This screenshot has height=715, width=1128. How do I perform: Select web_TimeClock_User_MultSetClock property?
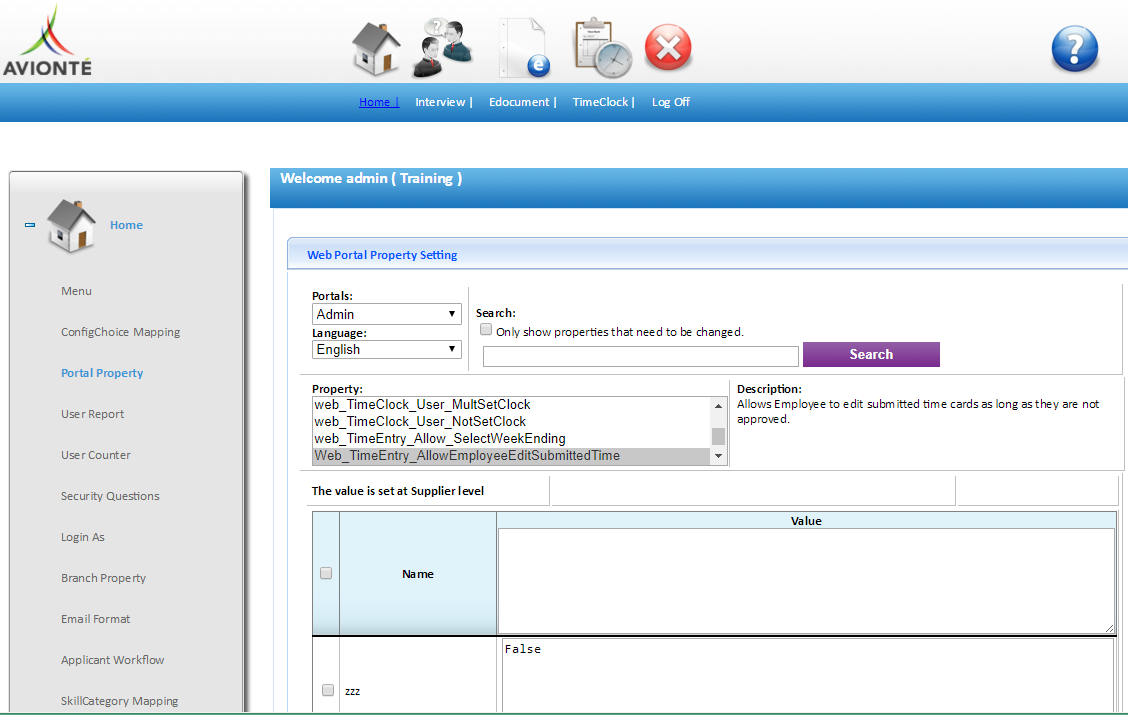511,405
